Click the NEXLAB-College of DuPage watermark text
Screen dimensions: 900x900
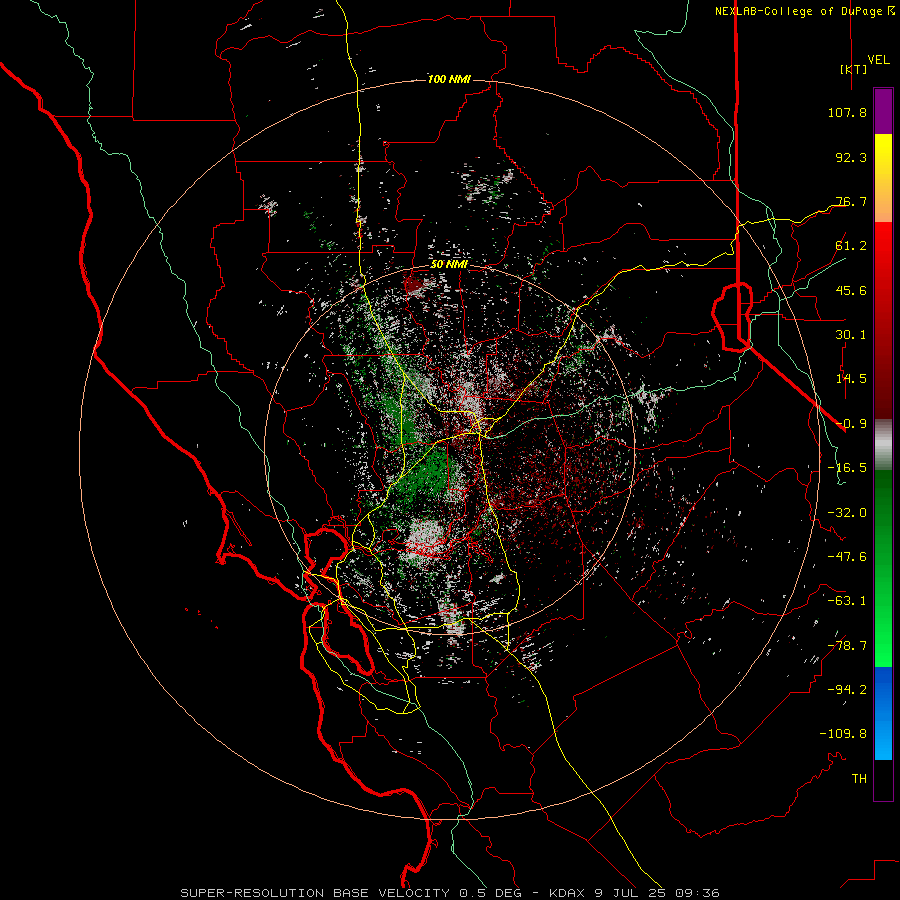point(804,11)
